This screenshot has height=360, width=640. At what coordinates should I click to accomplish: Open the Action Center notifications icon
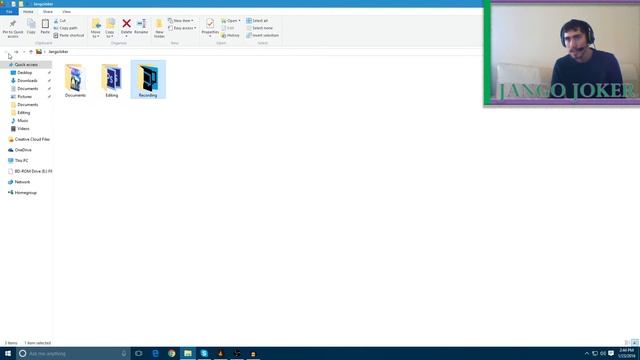coord(611,353)
